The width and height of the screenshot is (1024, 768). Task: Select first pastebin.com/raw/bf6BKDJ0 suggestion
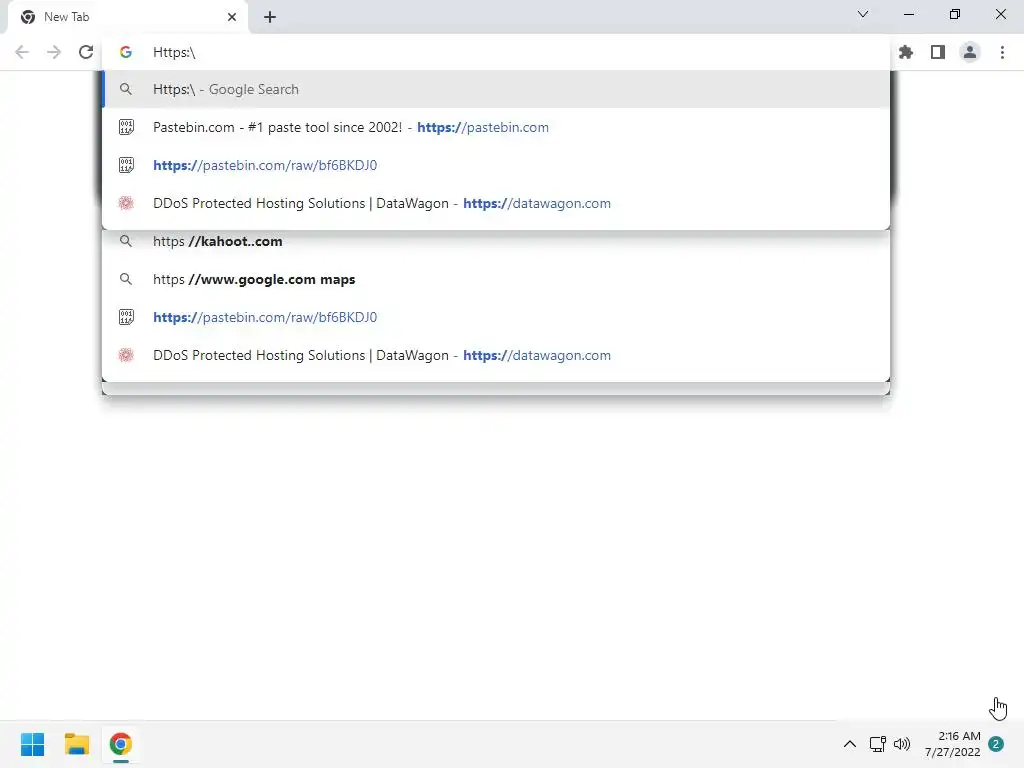pyautogui.click(x=496, y=165)
